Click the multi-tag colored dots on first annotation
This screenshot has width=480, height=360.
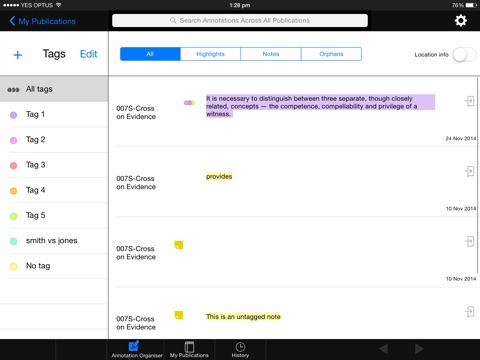pyautogui.click(x=189, y=103)
